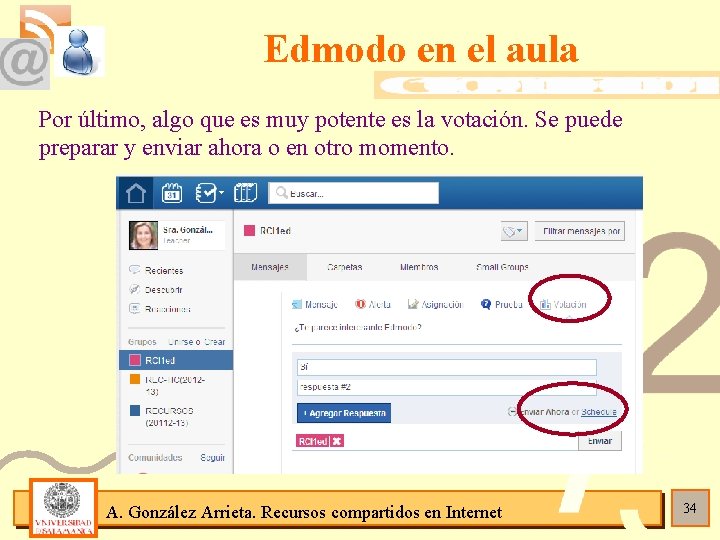Image resolution: width=720 pixels, height=540 pixels.
Task: Open the progress checkmark icon
Action: (x=206, y=193)
